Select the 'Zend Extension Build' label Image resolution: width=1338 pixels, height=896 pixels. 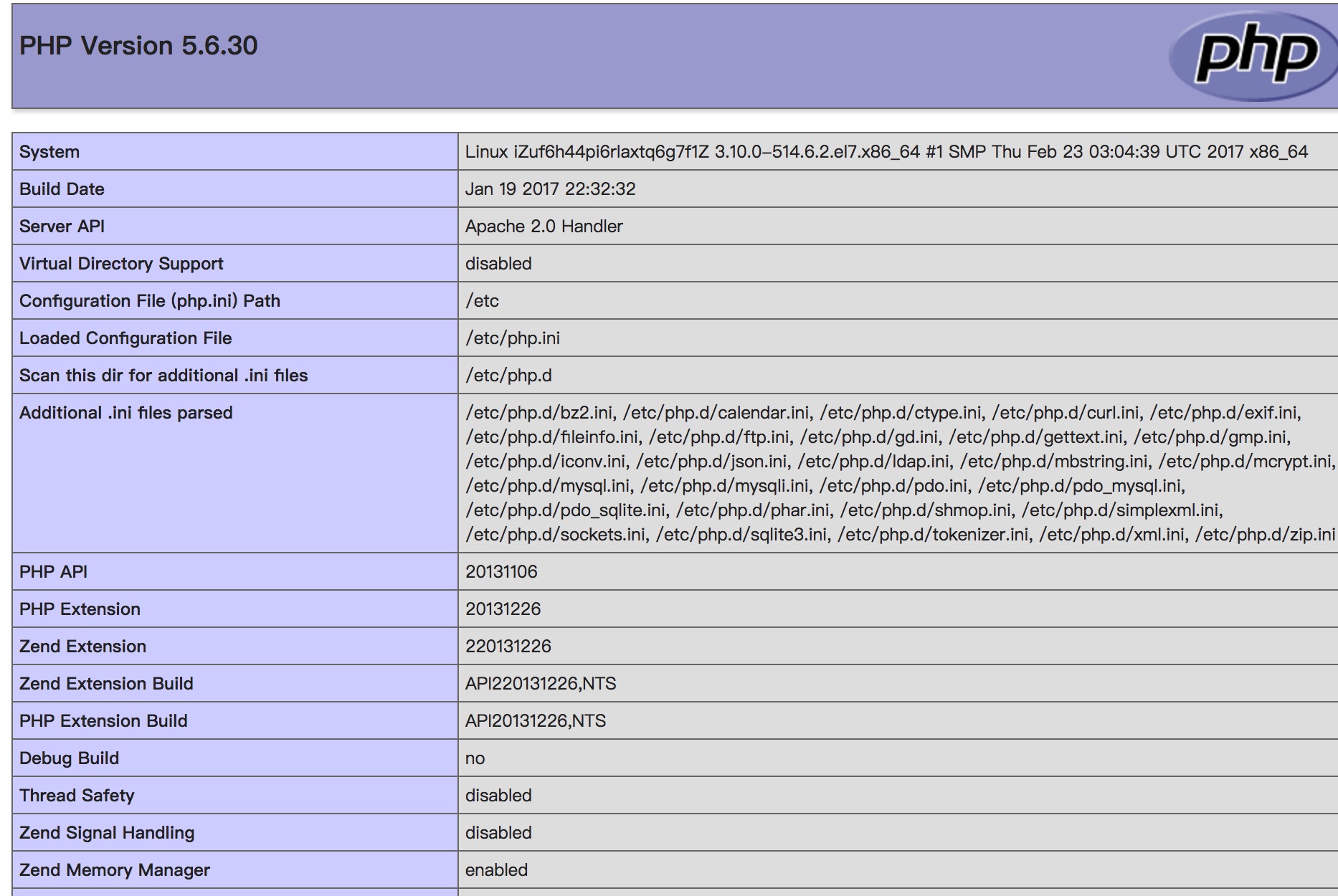click(x=106, y=684)
